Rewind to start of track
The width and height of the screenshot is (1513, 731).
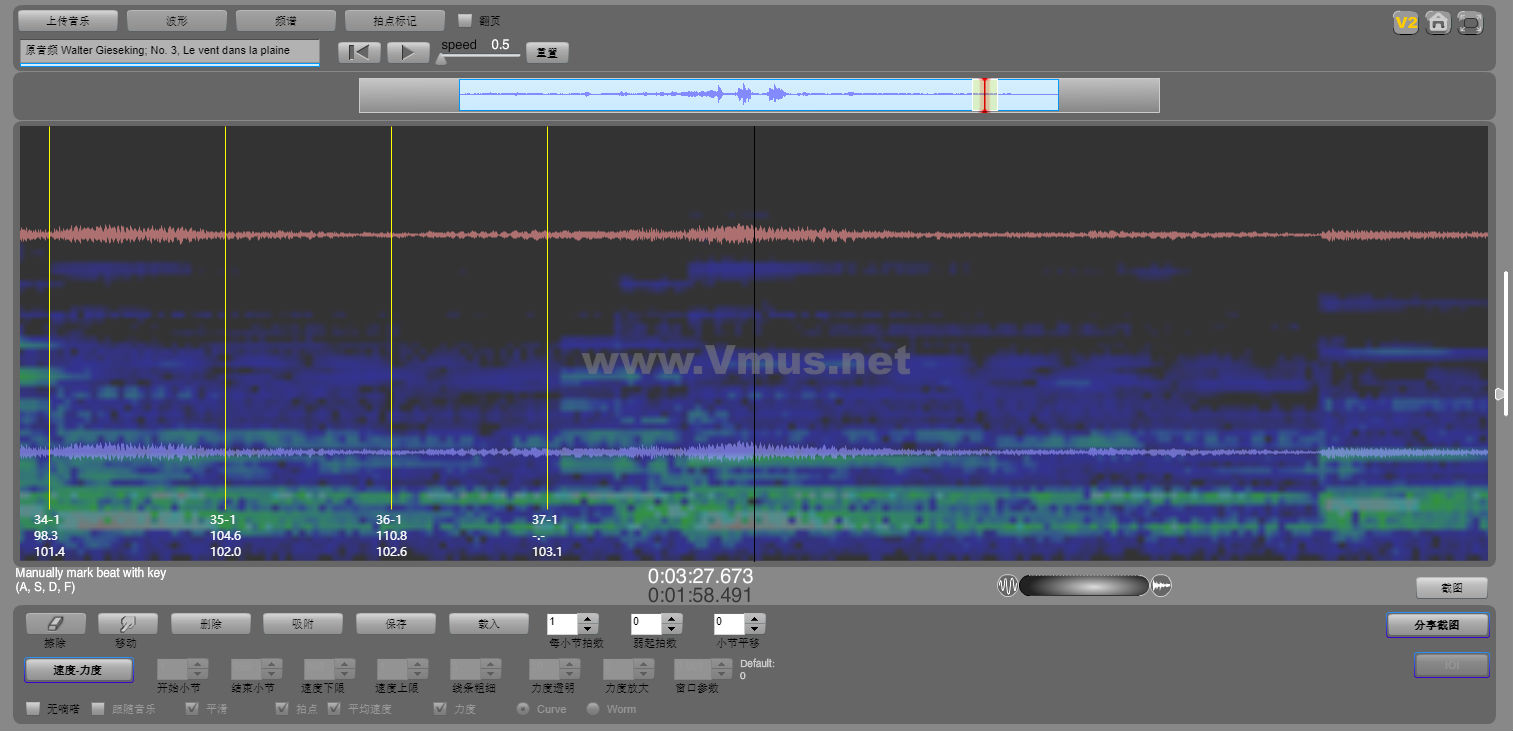click(359, 53)
